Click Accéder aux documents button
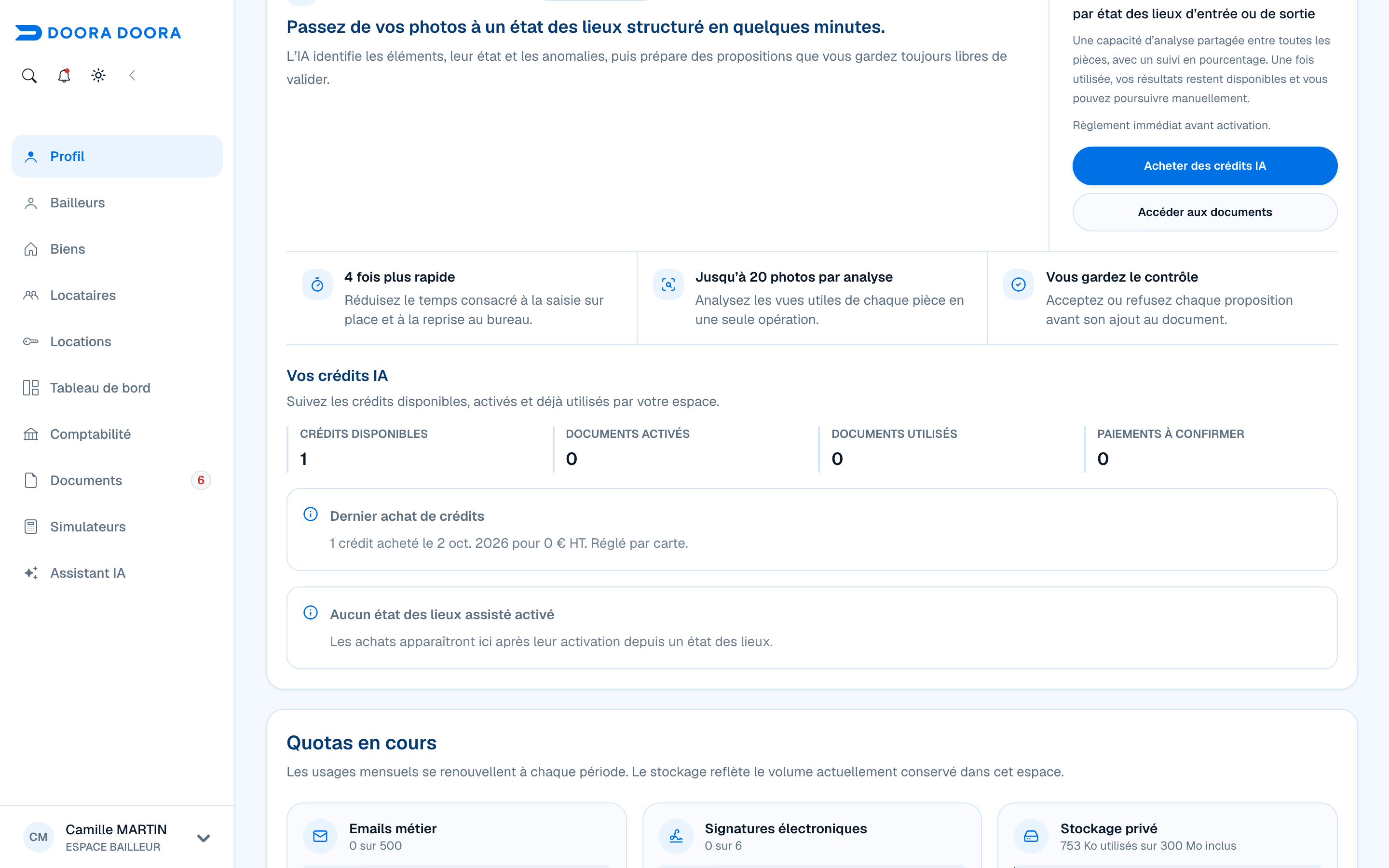Screen dimensions: 1389x868 pos(1205,212)
